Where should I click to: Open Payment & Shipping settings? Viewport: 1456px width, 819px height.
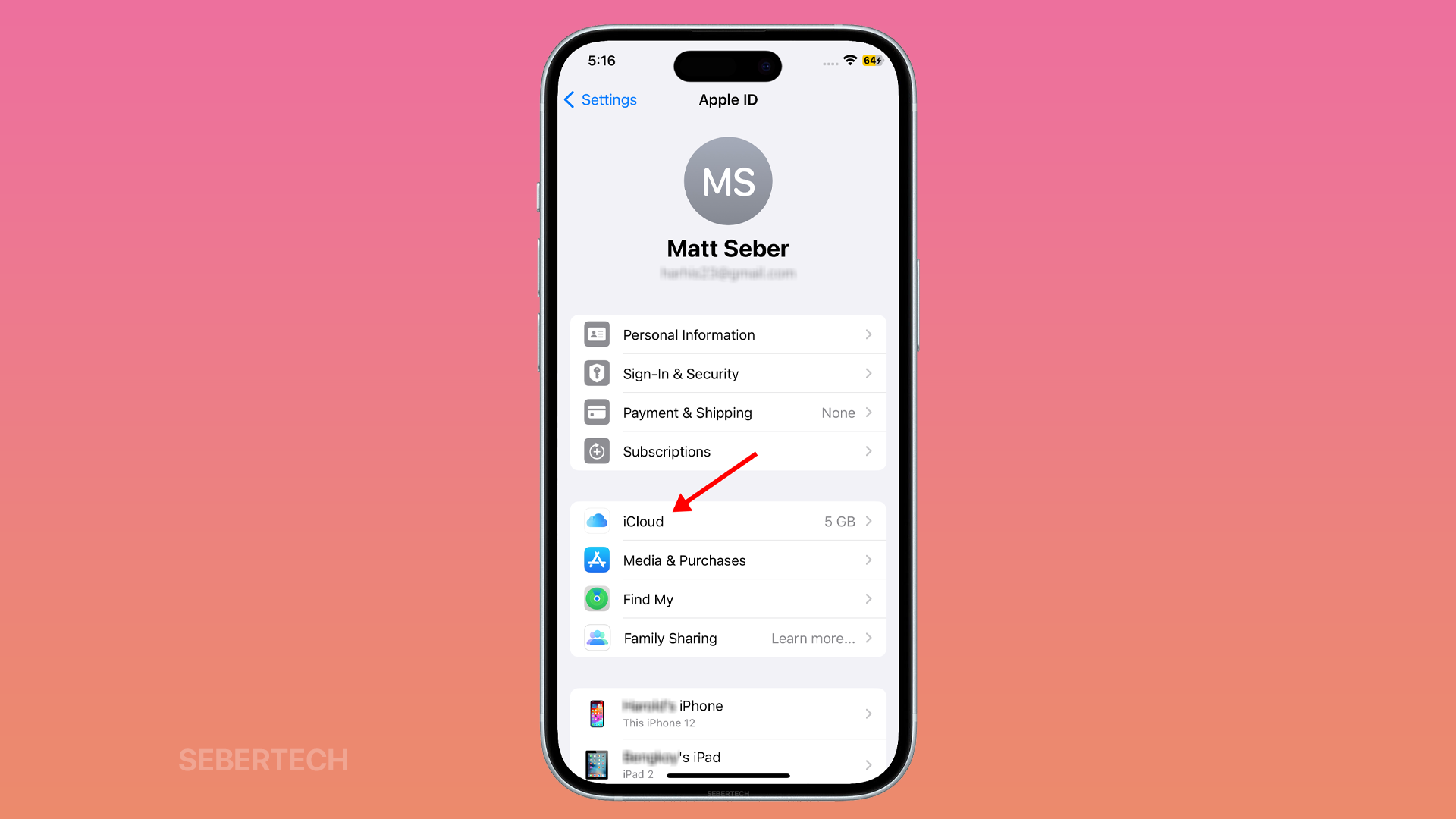click(727, 412)
